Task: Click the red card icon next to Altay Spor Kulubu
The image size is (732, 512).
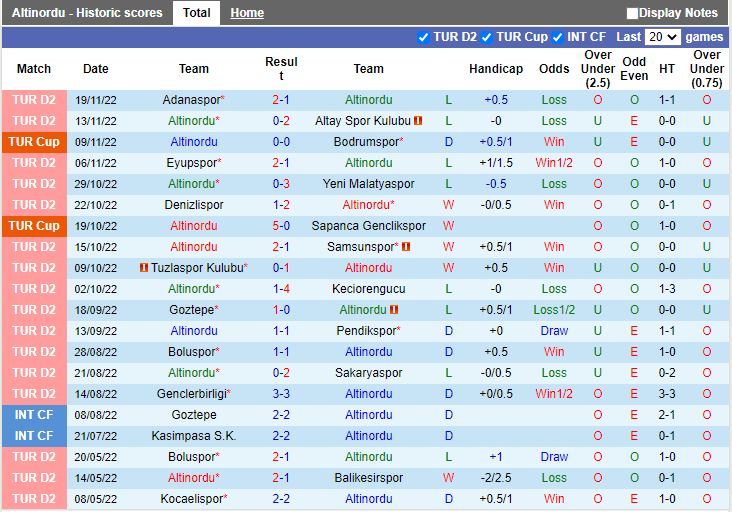Action: [418, 121]
